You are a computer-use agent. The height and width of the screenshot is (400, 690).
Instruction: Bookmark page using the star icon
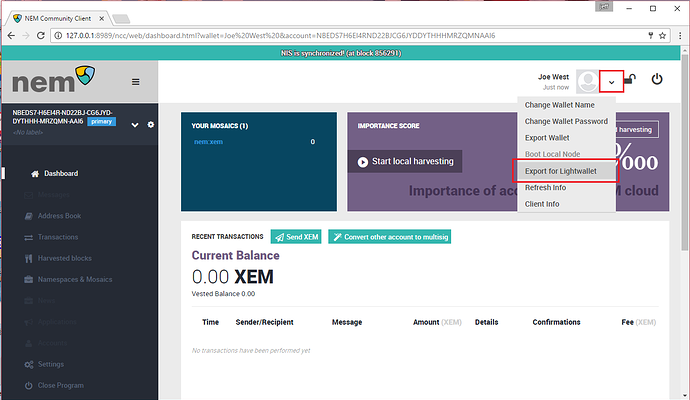point(662,36)
